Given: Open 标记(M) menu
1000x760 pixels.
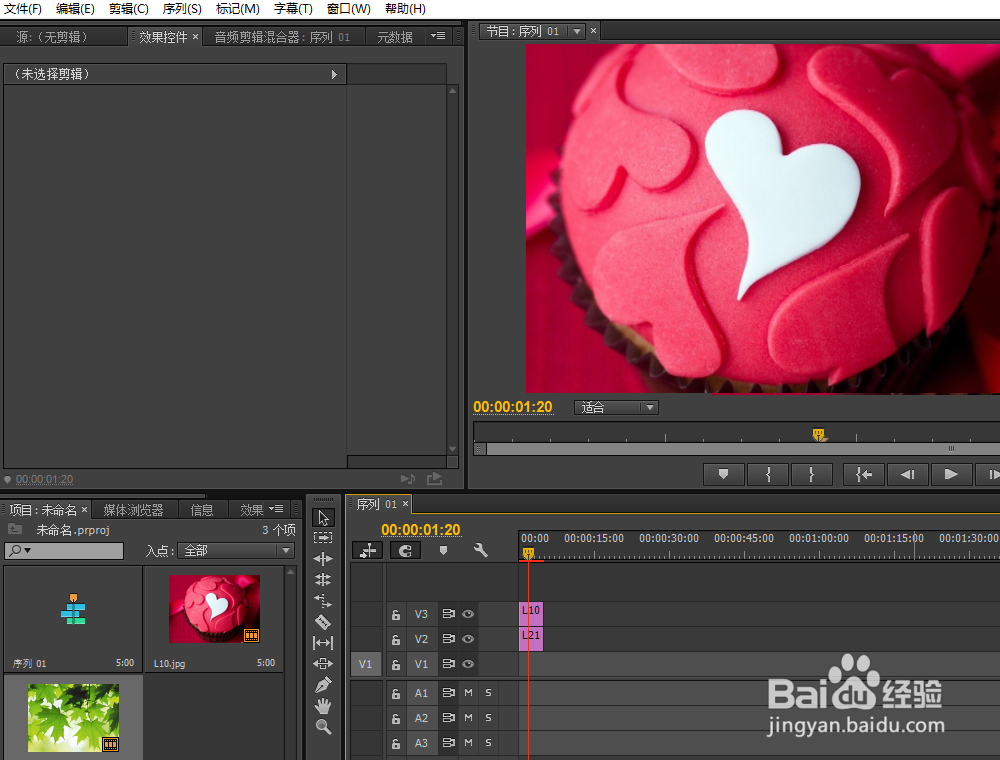Looking at the screenshot, I should coord(237,9).
